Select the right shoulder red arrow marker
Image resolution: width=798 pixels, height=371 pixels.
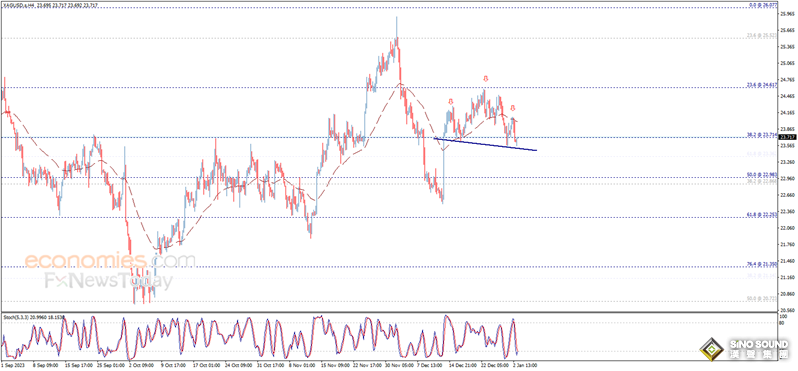click(513, 108)
